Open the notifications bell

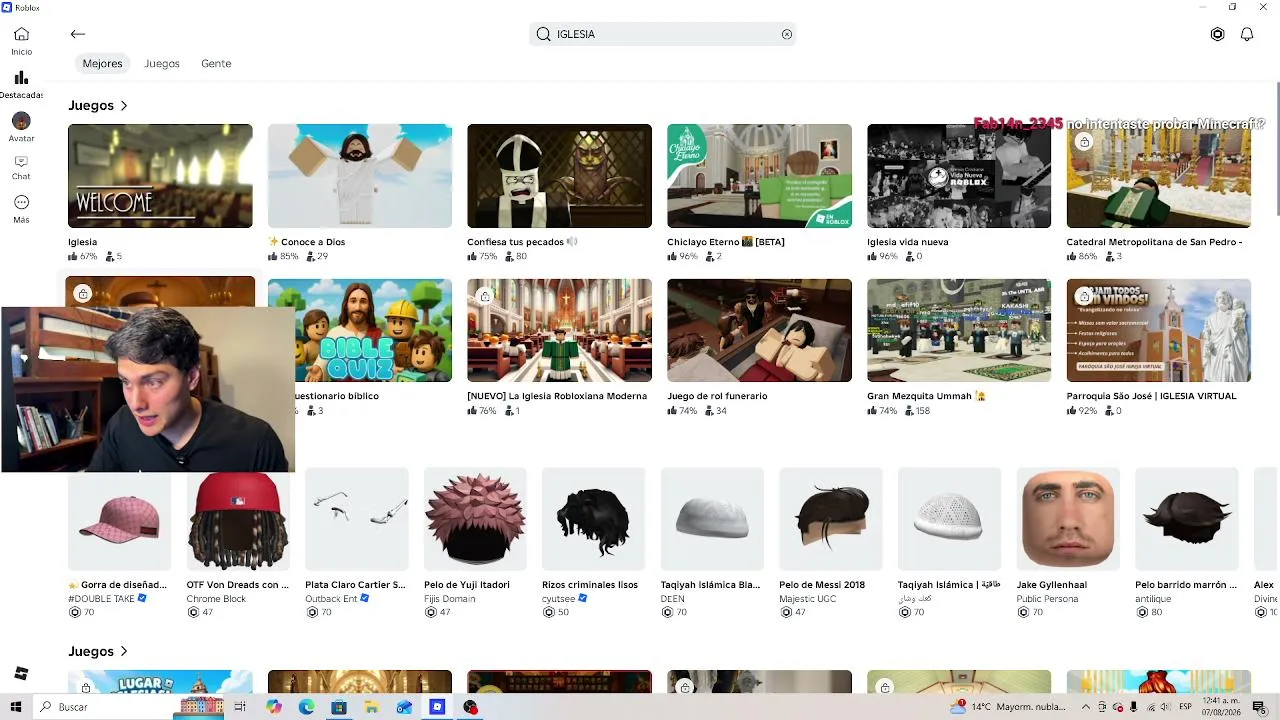[x=1247, y=34]
